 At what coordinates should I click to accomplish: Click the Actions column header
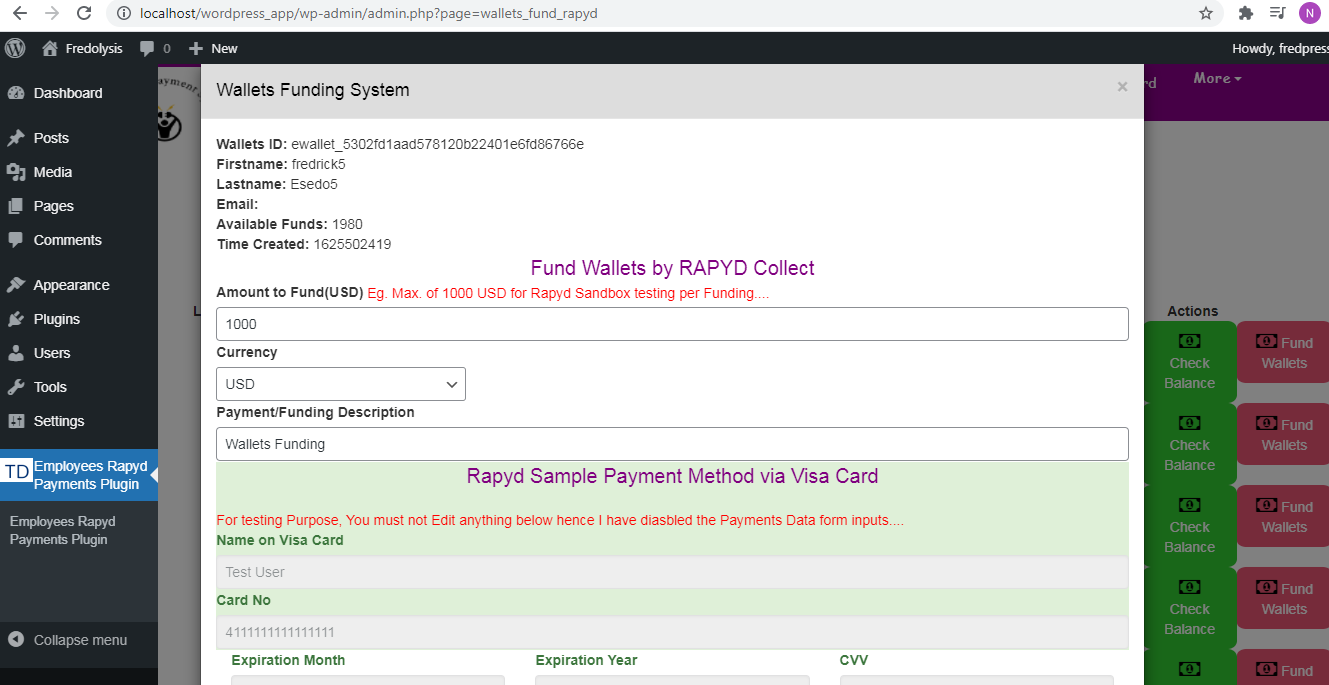point(1192,311)
